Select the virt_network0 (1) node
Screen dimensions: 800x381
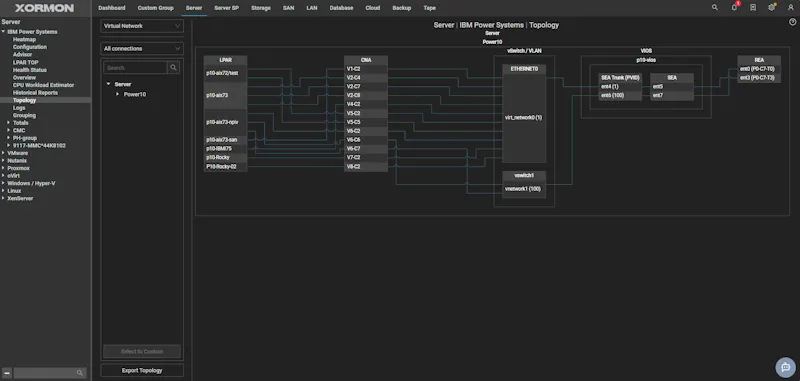point(524,118)
